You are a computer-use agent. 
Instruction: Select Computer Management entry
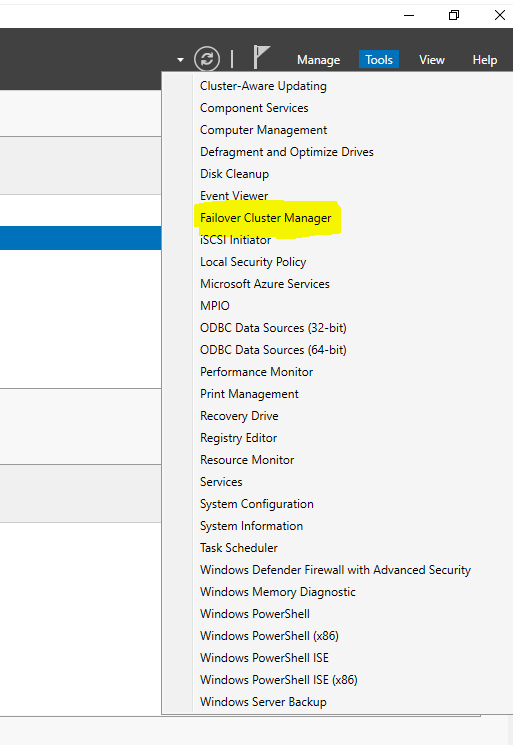click(x=264, y=130)
